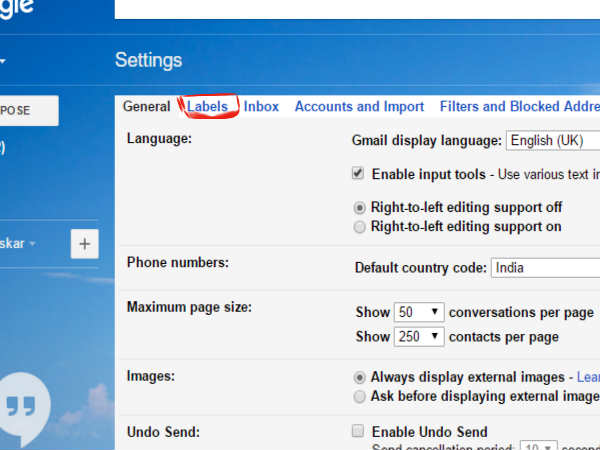Click the plus icon beside account name

click(x=84, y=244)
